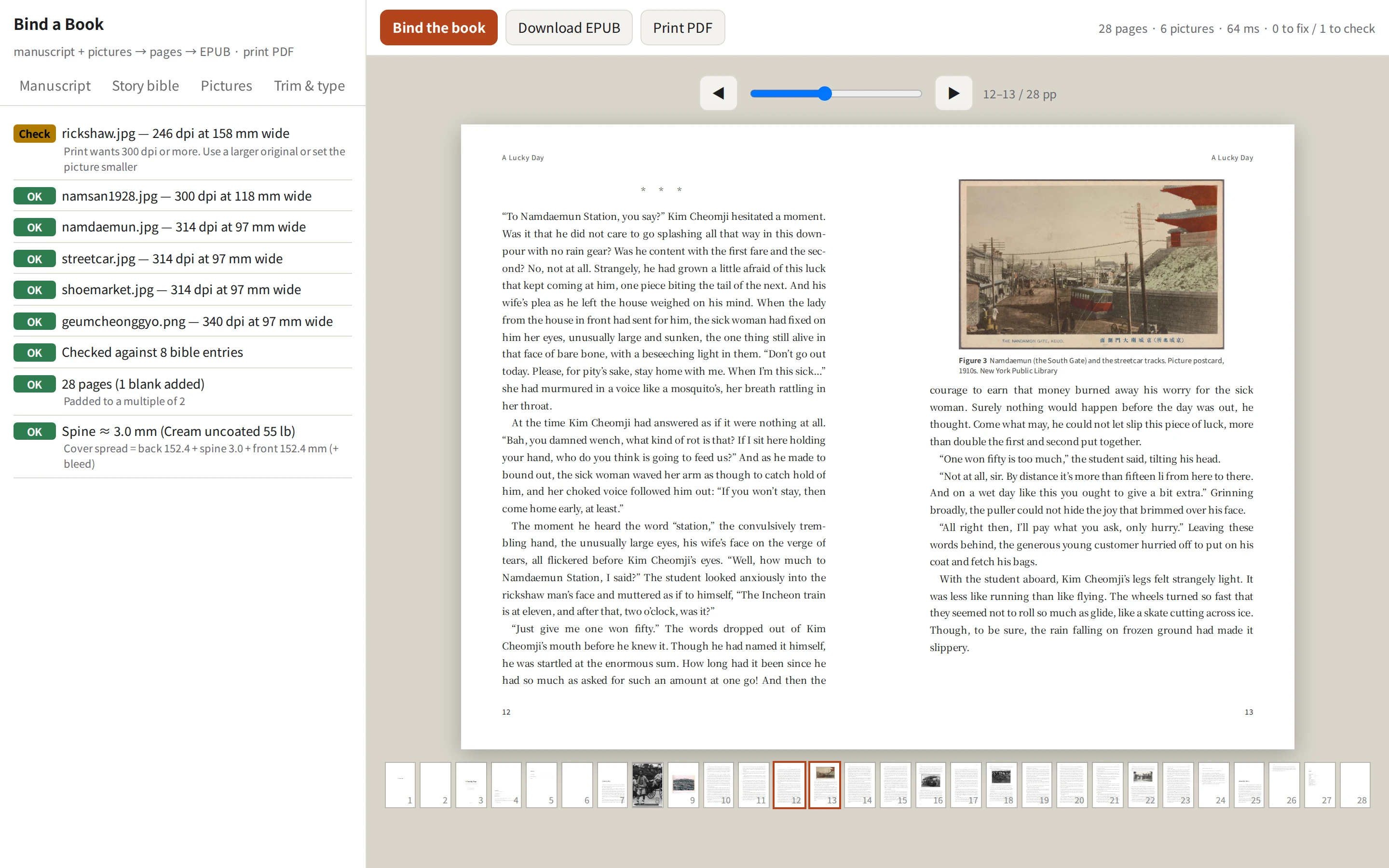Select the rickshaw.jpg 246 dpi report line

coord(176,133)
